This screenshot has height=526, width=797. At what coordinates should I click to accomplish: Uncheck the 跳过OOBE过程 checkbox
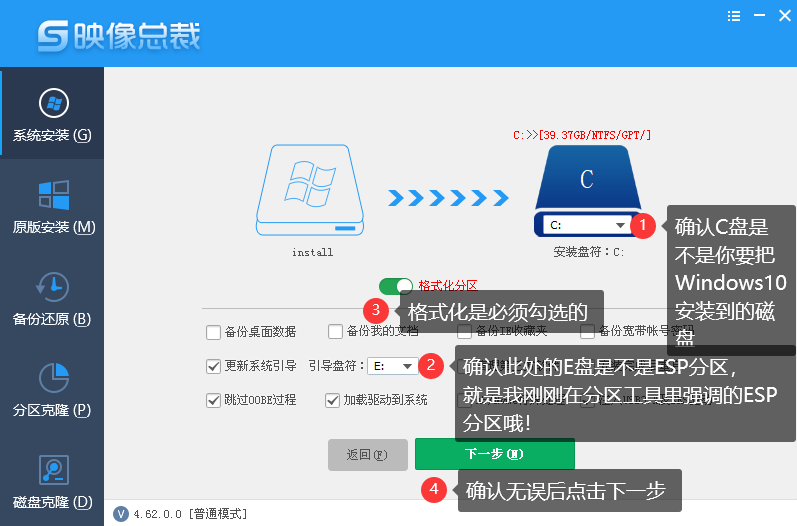pyautogui.click(x=213, y=400)
